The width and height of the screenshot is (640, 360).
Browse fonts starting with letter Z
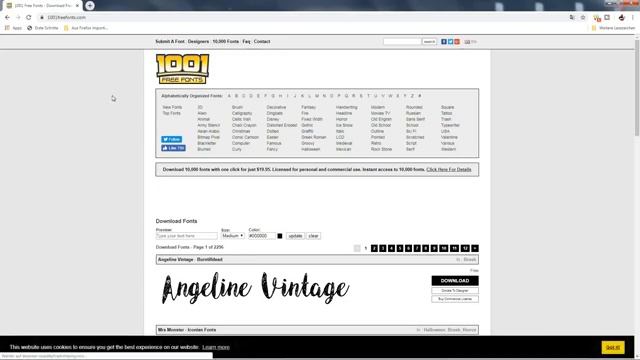click(412, 96)
